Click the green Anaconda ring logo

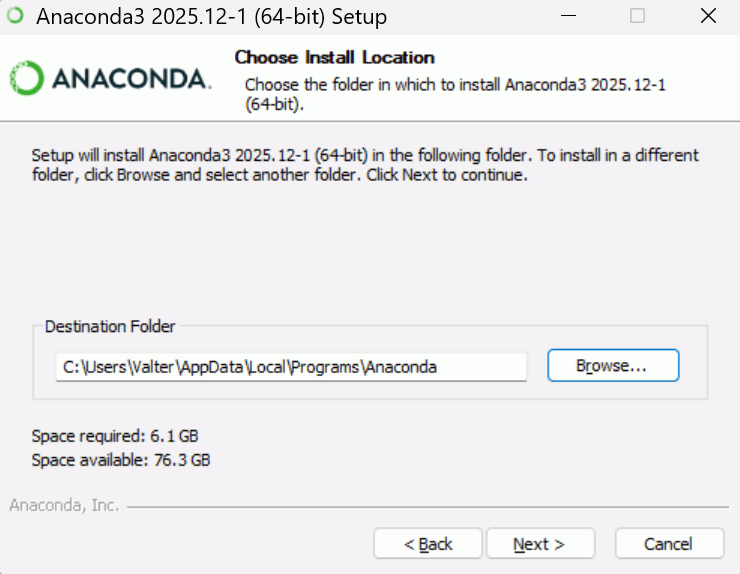26,78
